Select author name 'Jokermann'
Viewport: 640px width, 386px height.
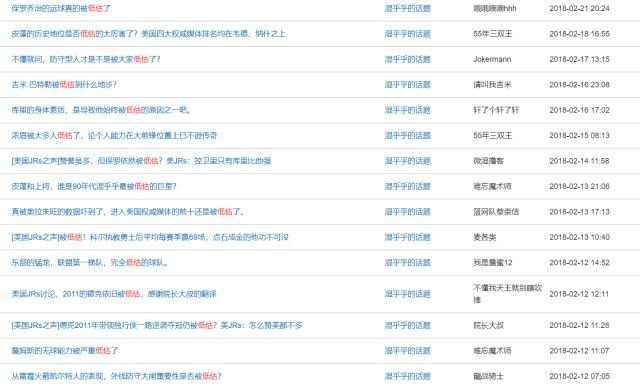click(492, 59)
